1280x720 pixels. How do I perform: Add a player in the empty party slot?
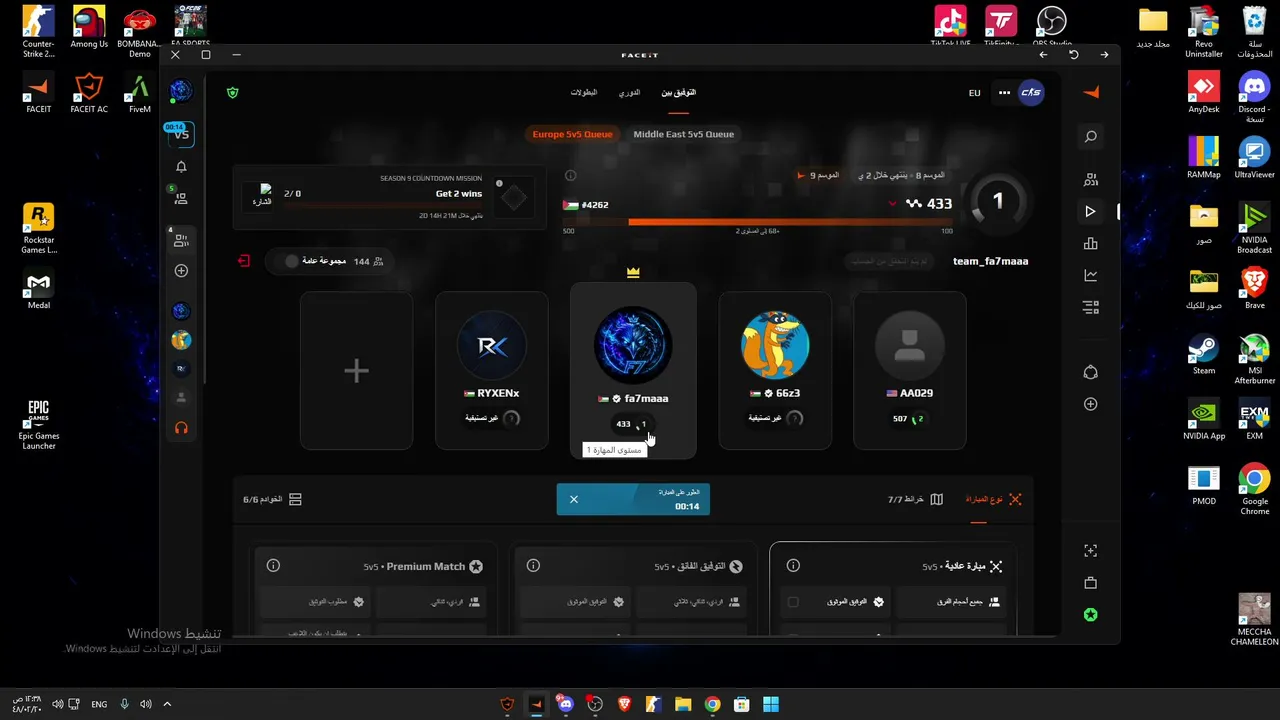coord(356,370)
